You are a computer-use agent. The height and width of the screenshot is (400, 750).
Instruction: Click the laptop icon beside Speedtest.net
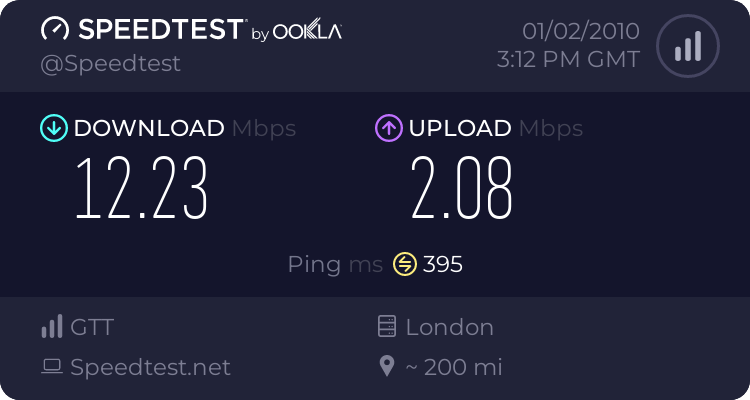pyautogui.click(x=51, y=367)
